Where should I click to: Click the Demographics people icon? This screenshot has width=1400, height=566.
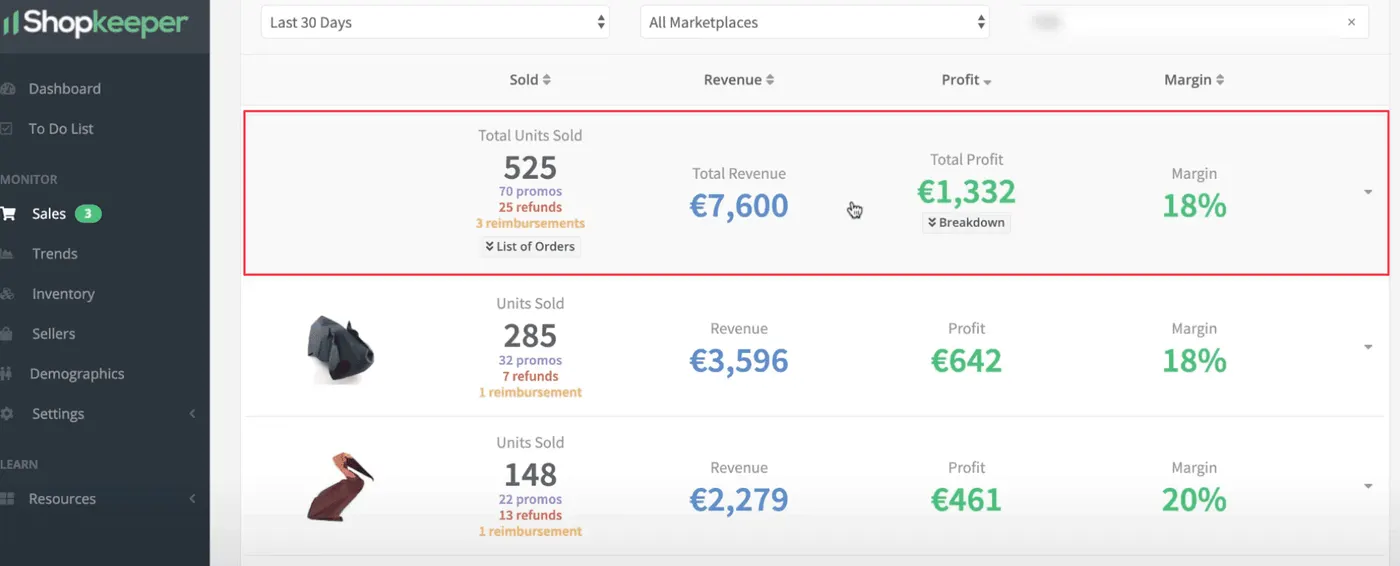pos(7,374)
